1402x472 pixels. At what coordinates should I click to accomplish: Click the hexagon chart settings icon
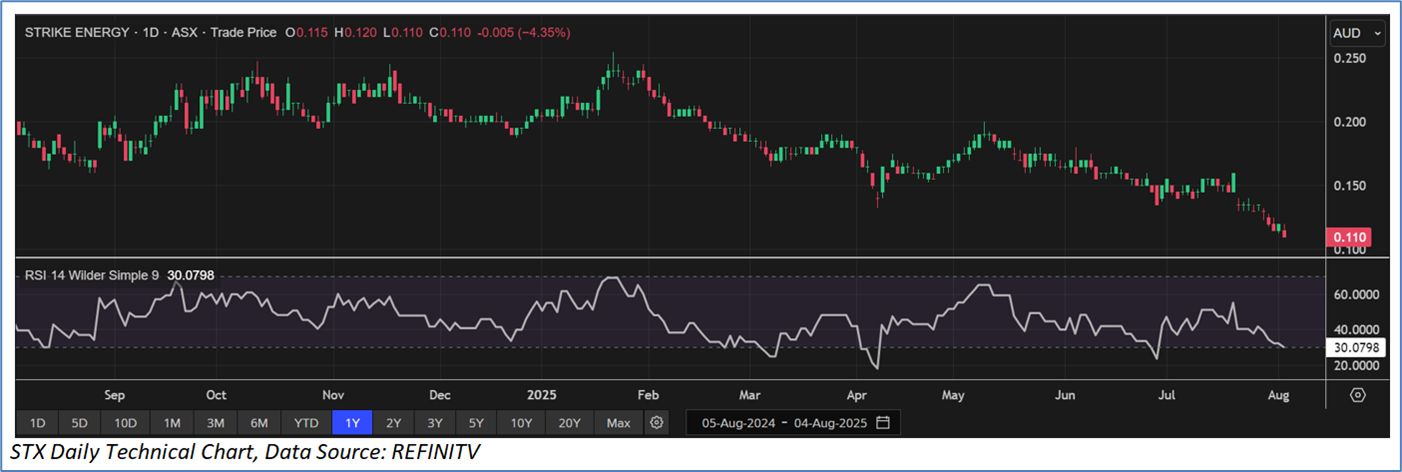click(x=1357, y=395)
